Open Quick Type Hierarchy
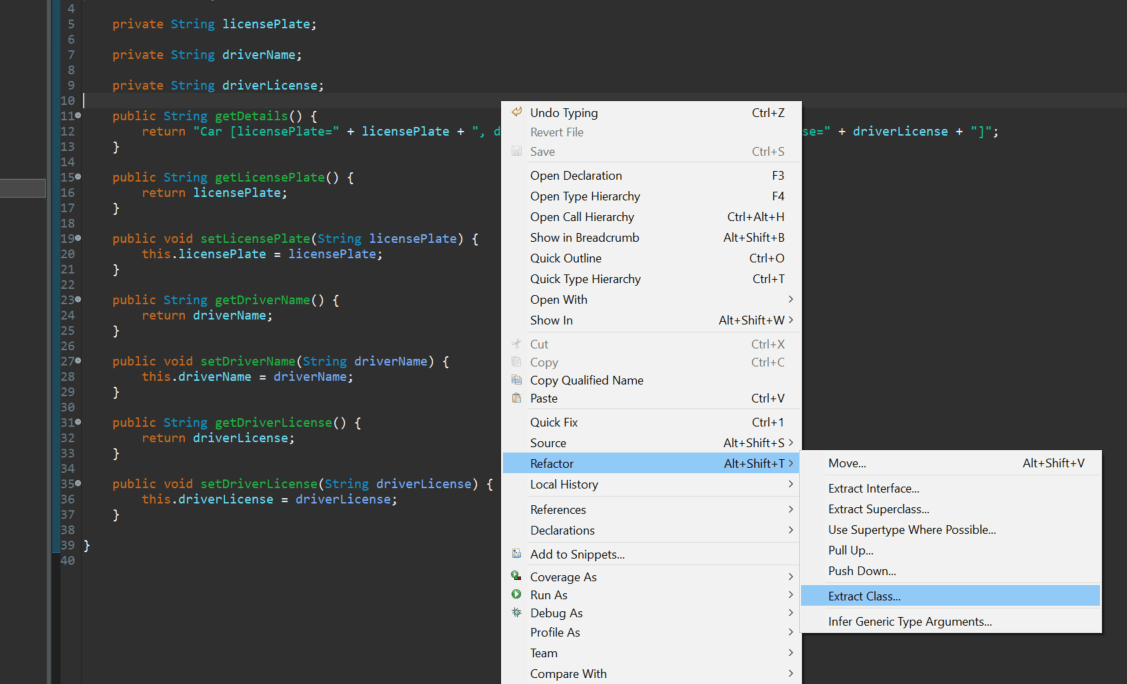The height and width of the screenshot is (684, 1127). tap(651, 279)
